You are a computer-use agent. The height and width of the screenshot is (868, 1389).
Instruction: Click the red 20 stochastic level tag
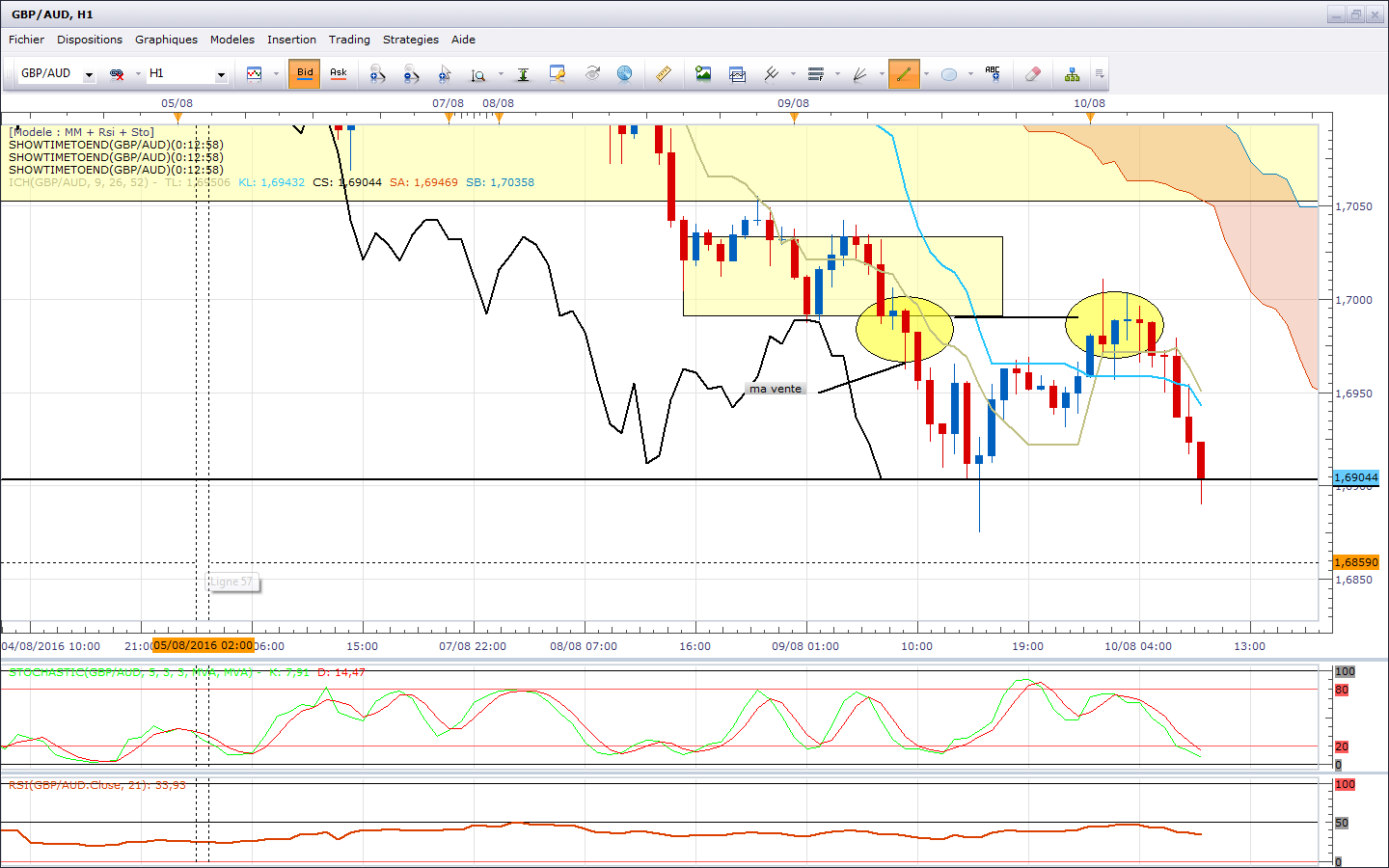(x=1342, y=746)
